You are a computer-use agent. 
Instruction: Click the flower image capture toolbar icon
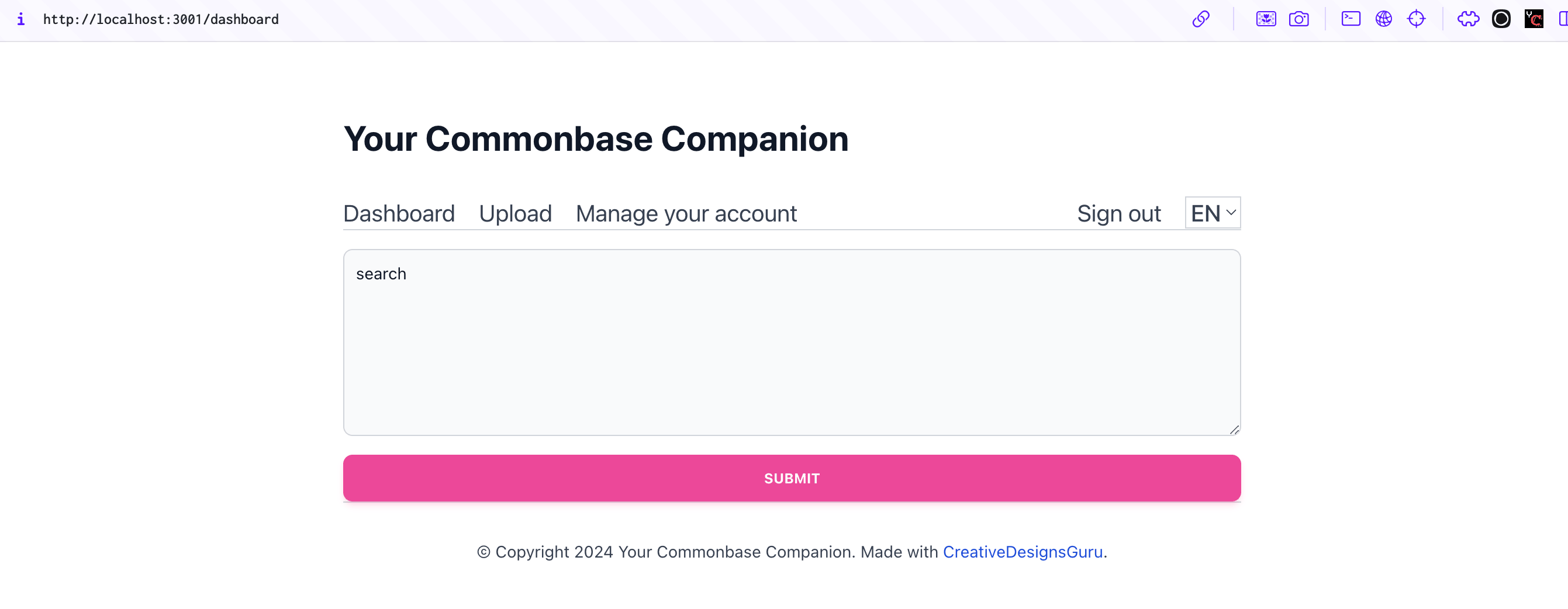(x=1266, y=19)
